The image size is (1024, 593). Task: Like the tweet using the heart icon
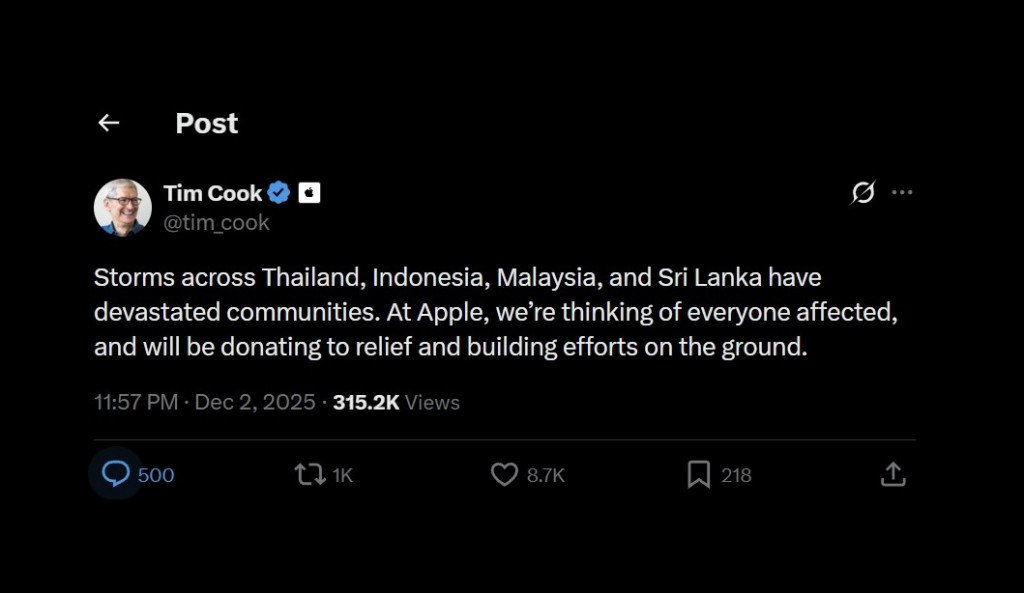click(x=503, y=474)
